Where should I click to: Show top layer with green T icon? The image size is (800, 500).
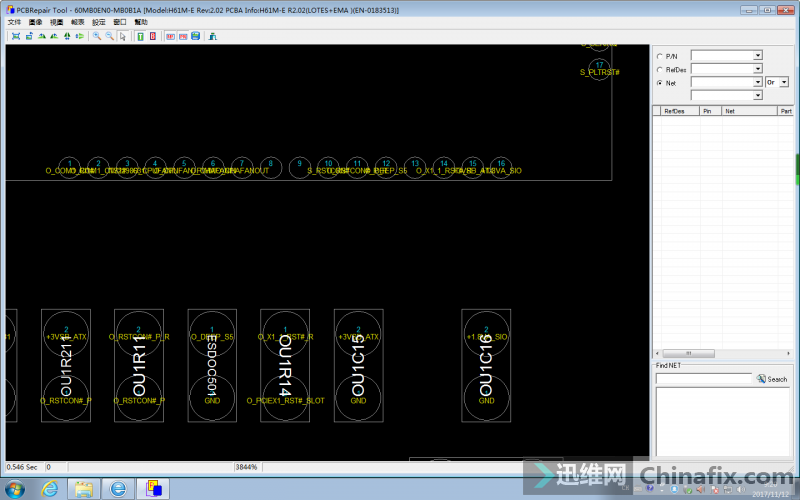(x=140, y=36)
